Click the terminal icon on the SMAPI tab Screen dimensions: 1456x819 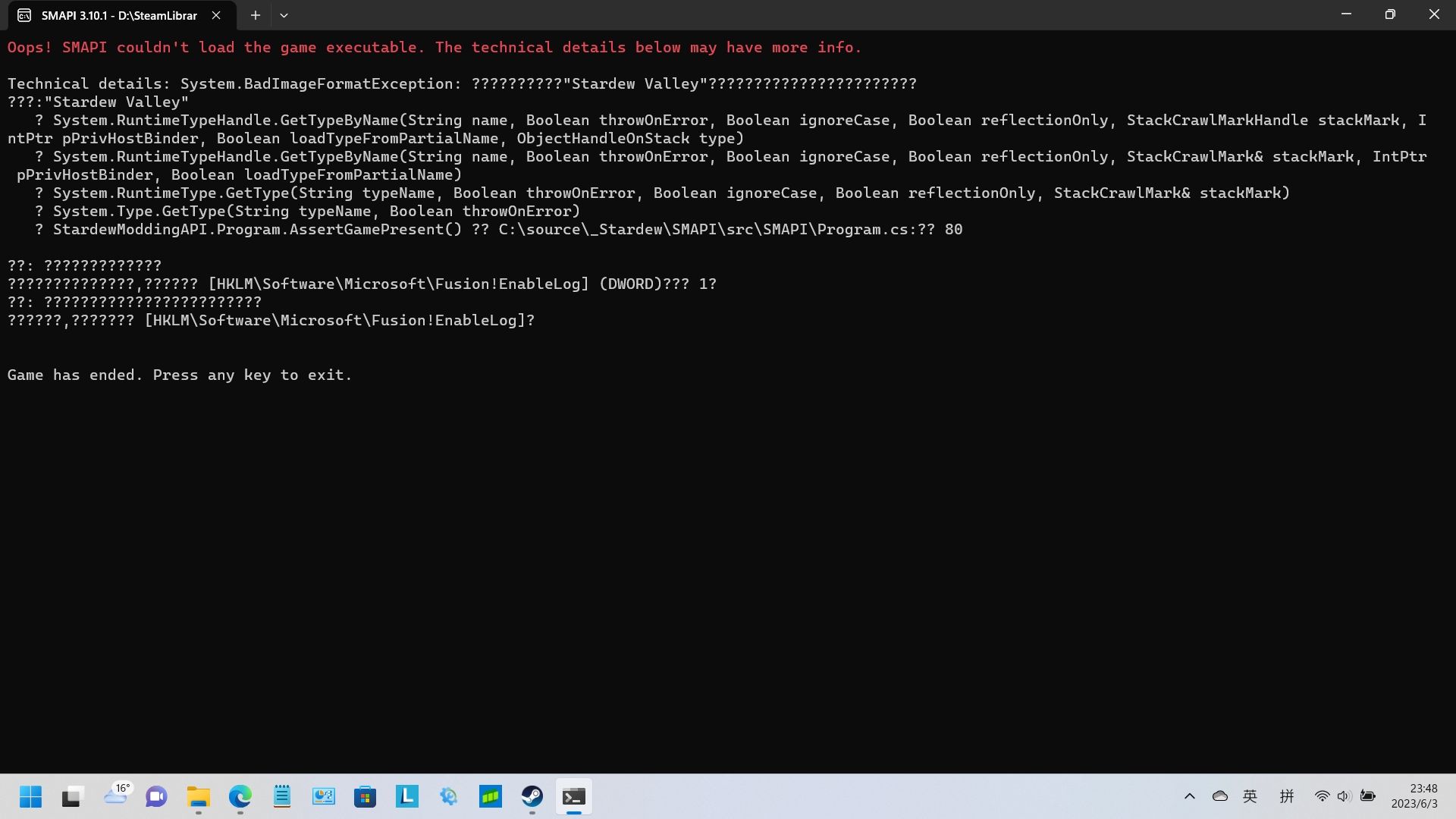[24, 15]
